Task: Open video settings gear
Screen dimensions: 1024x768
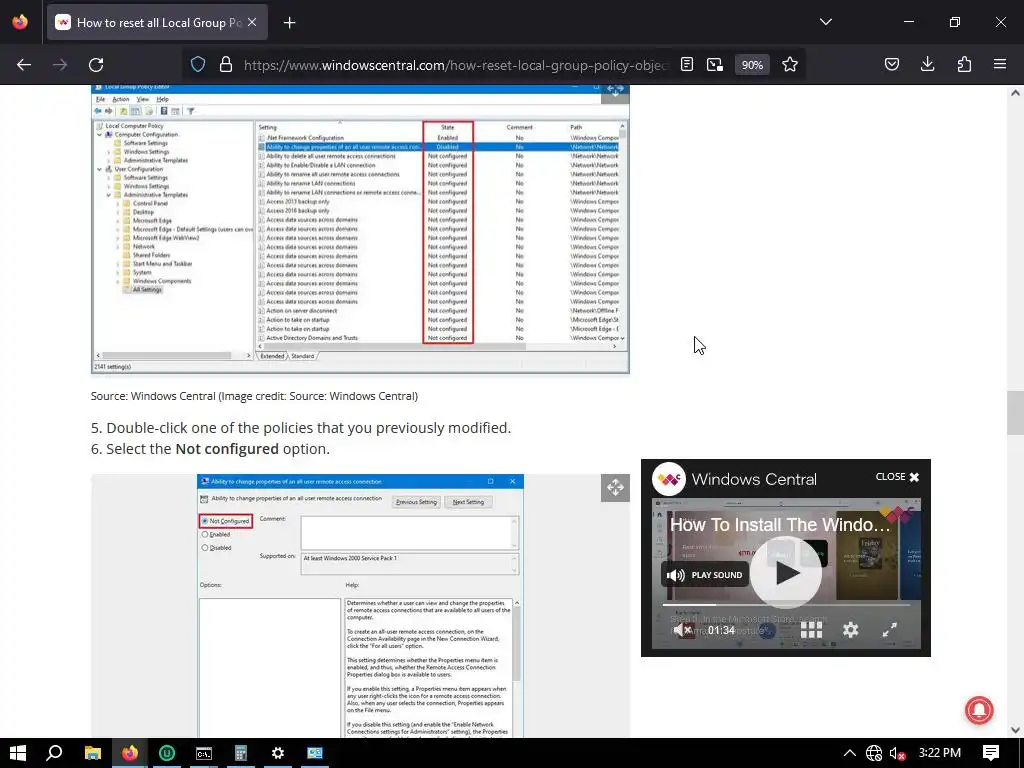Action: click(850, 630)
